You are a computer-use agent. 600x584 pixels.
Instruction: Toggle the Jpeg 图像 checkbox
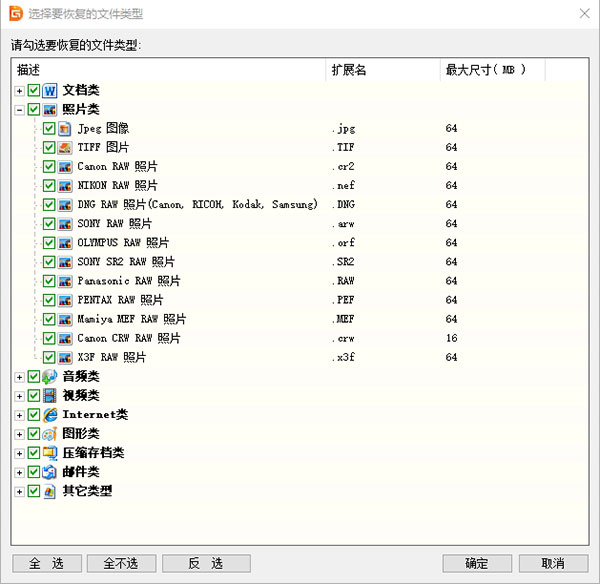[x=49, y=129]
